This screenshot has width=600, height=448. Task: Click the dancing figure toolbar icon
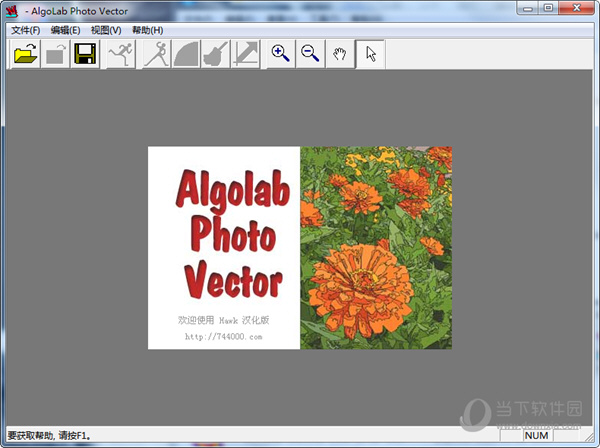coord(157,54)
